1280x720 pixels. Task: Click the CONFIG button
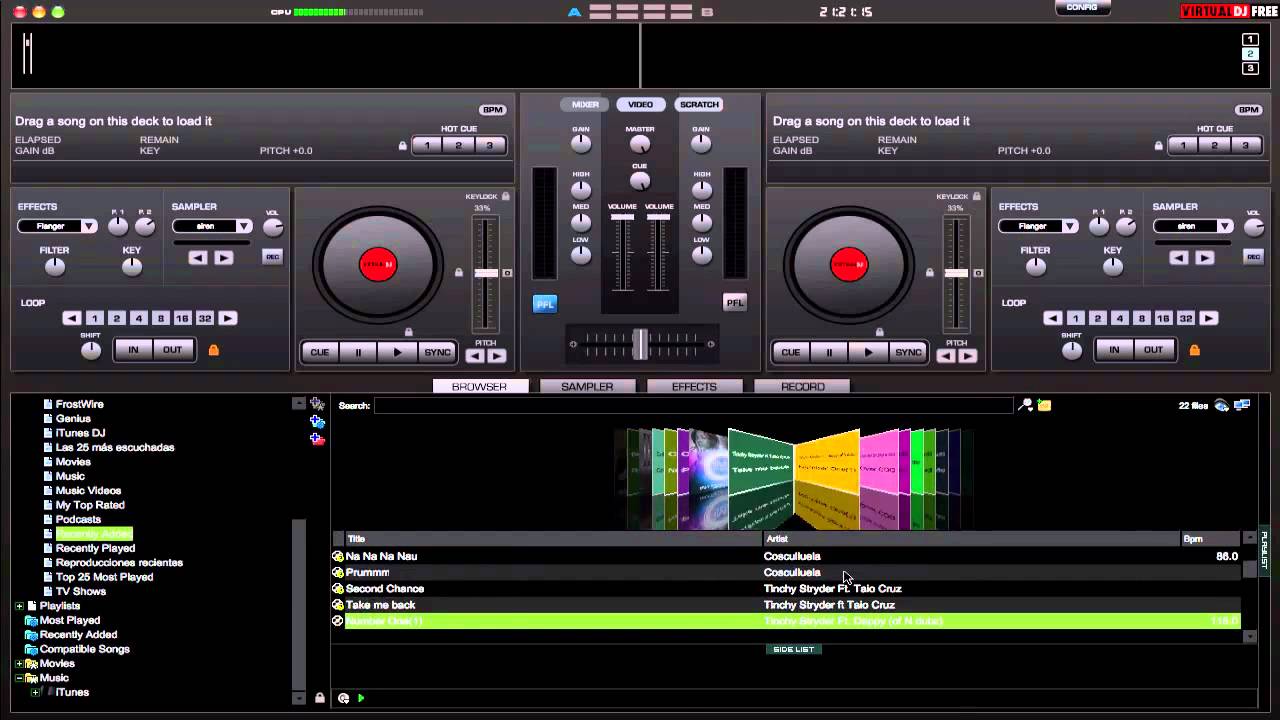pyautogui.click(x=1082, y=7)
